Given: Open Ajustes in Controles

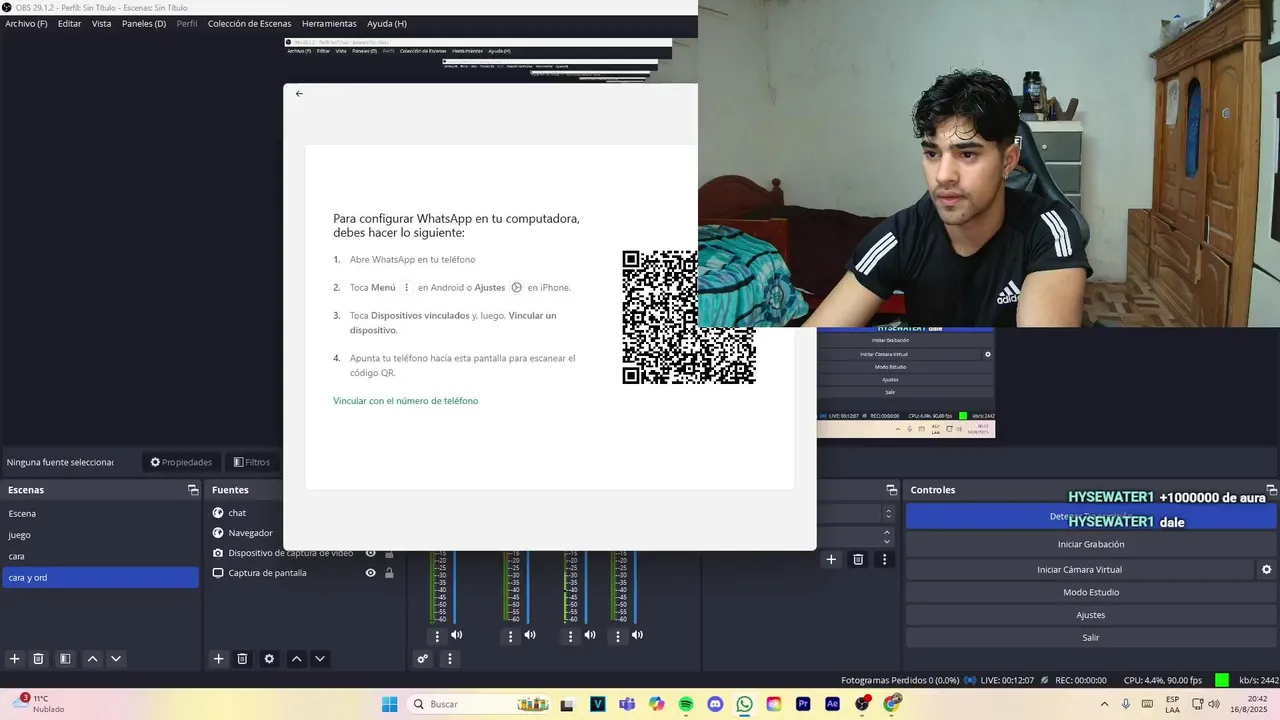Looking at the screenshot, I should (1091, 615).
